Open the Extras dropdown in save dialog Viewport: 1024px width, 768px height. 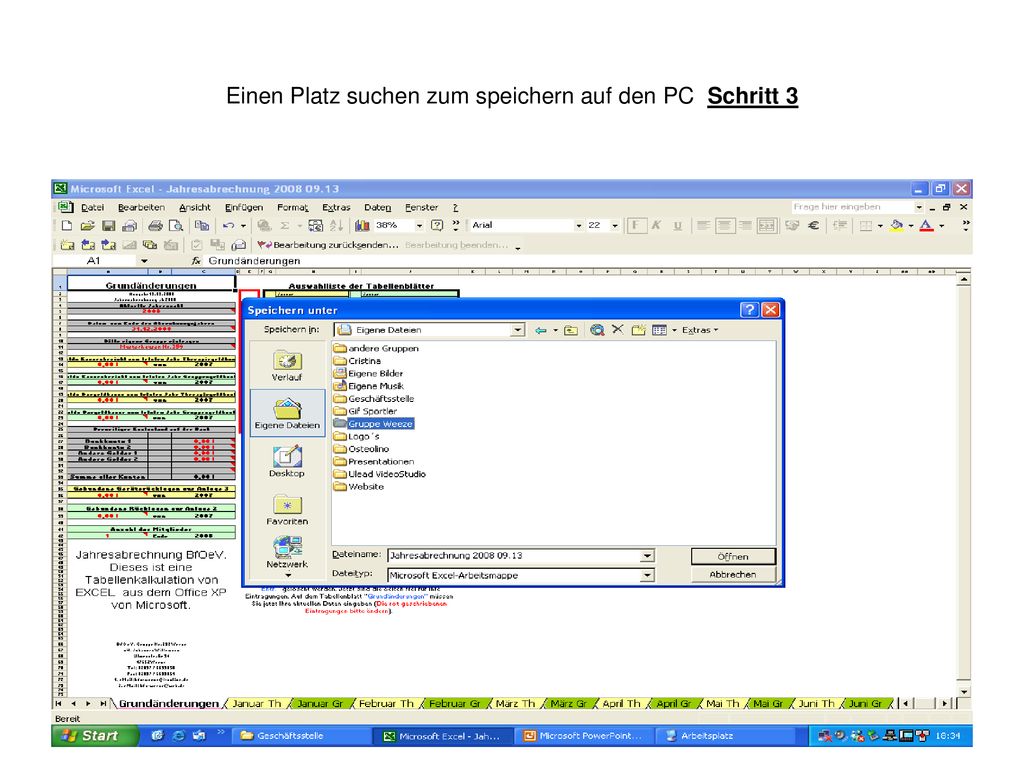coord(699,330)
